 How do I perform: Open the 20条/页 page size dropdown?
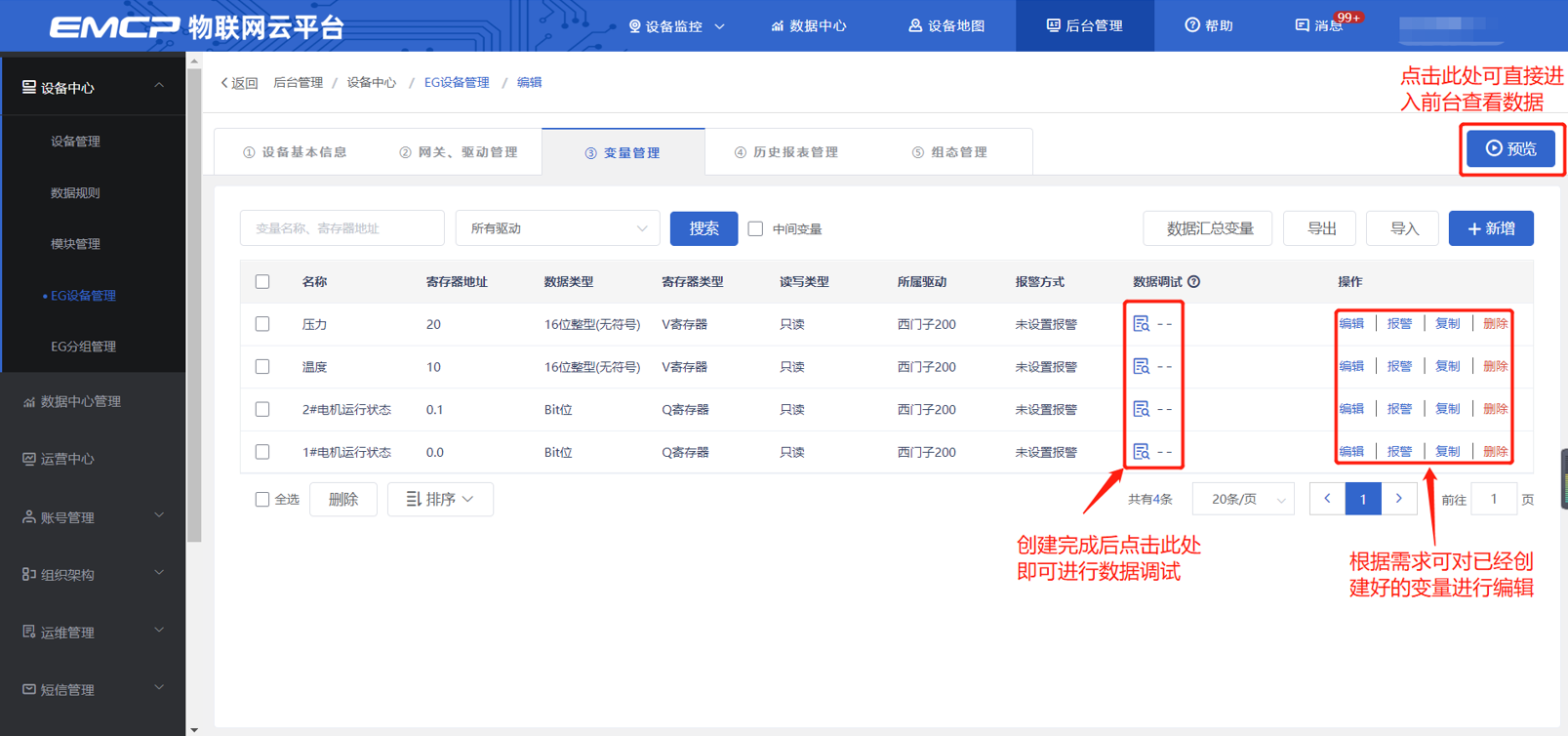1243,499
